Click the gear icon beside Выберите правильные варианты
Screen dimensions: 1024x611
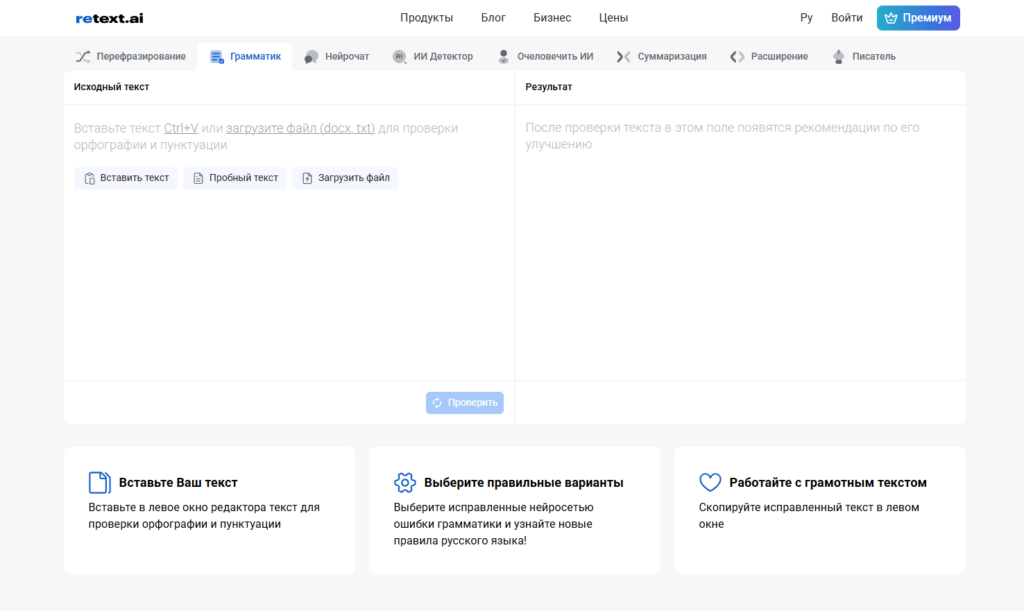pos(405,482)
